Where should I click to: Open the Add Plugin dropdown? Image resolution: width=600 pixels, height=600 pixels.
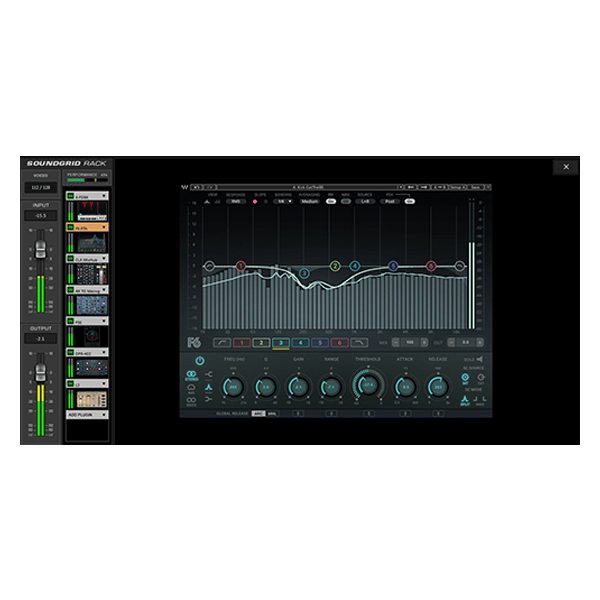click(87, 415)
